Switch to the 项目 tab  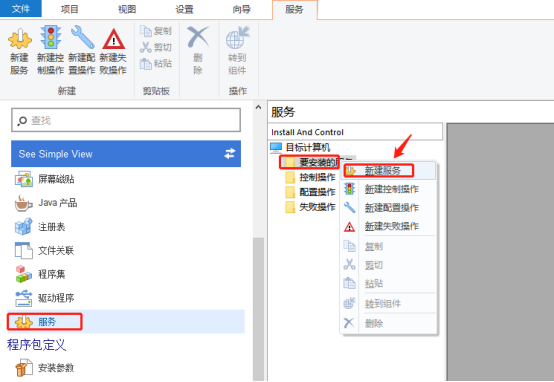(x=69, y=9)
